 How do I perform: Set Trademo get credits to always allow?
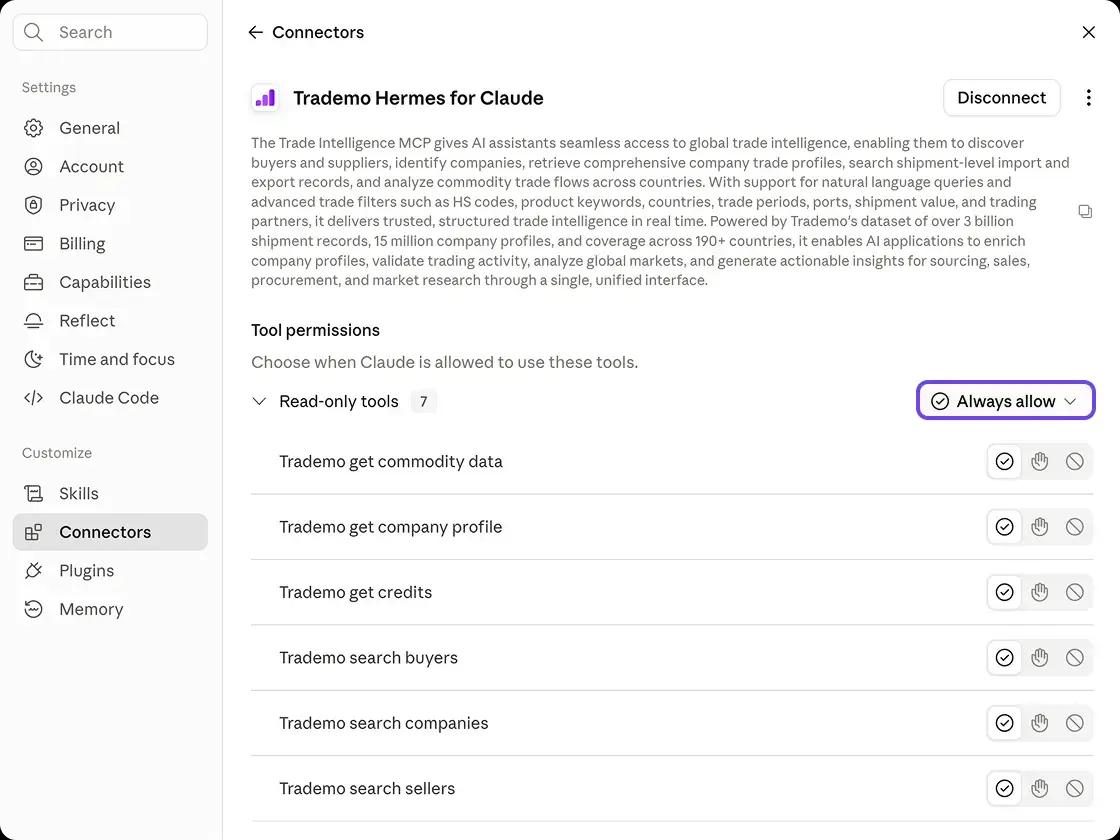pos(1004,592)
